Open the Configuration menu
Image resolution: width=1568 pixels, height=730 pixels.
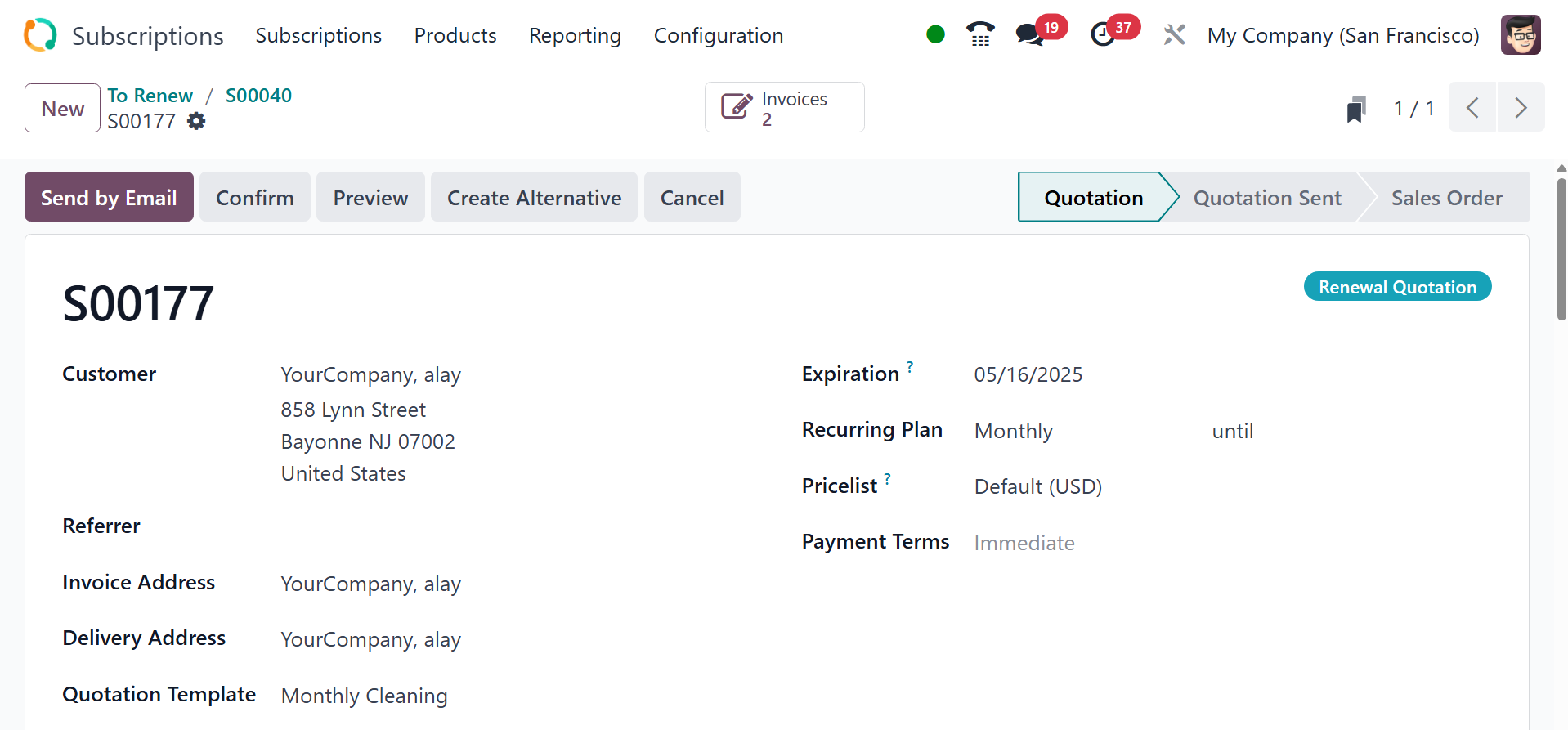click(x=718, y=35)
